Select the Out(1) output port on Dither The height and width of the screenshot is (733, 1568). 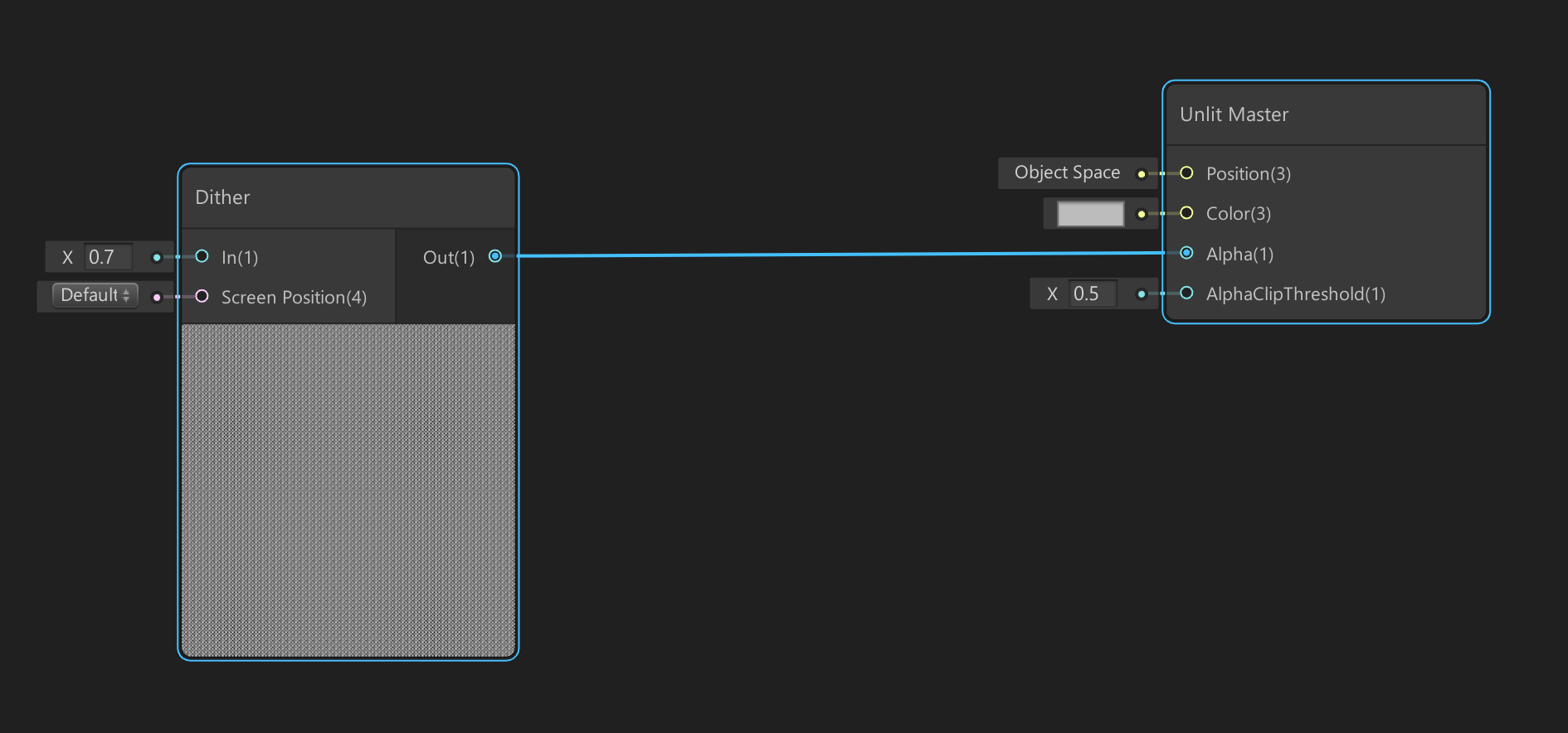point(495,256)
